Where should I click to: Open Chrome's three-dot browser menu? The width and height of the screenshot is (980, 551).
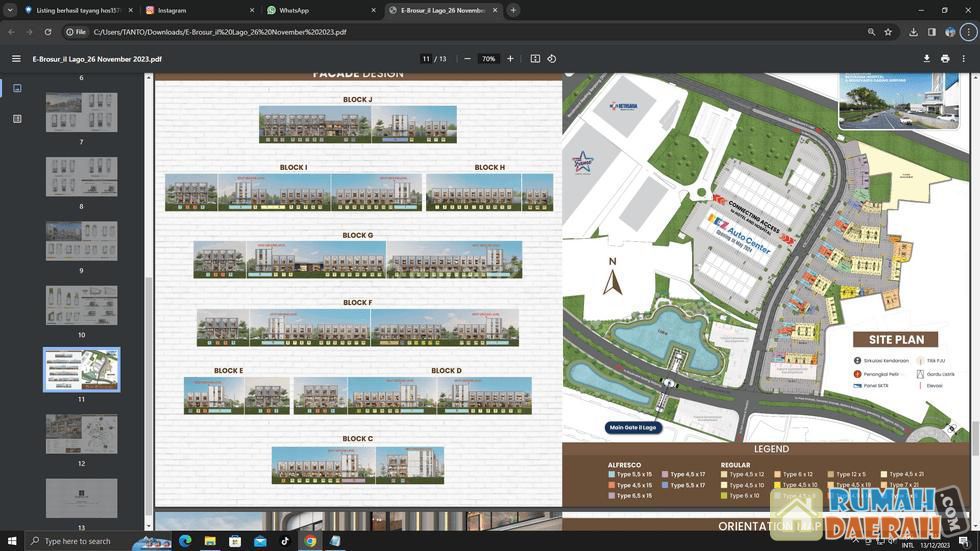point(967,32)
